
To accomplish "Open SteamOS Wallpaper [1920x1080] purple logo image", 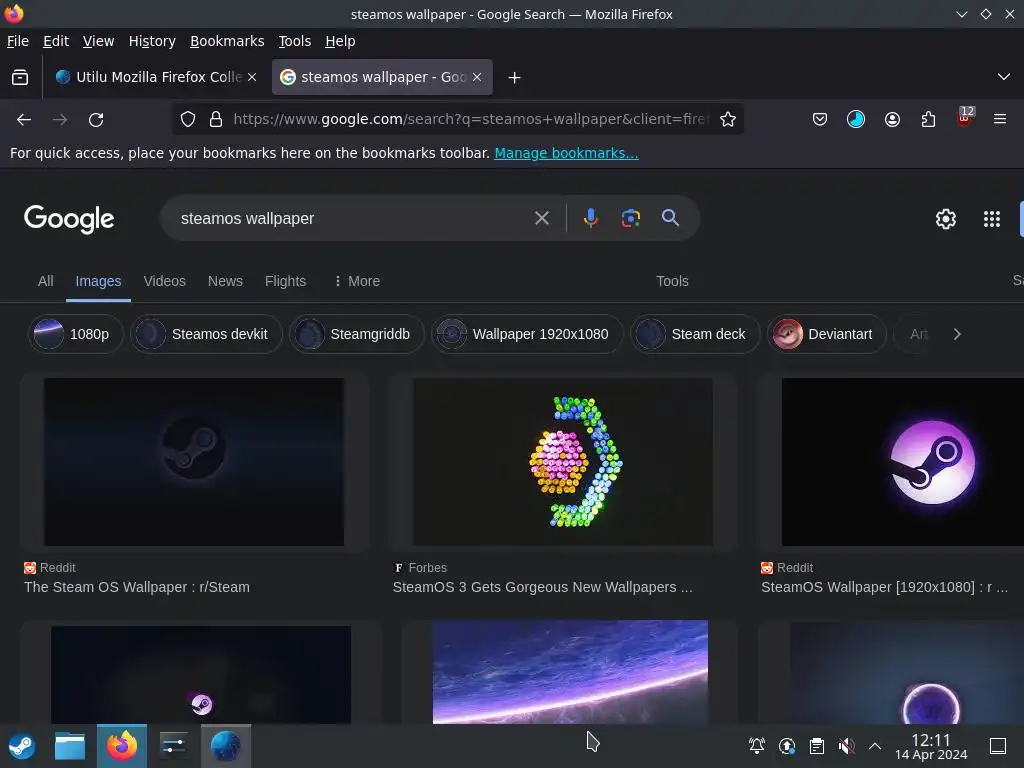I will 903,462.
